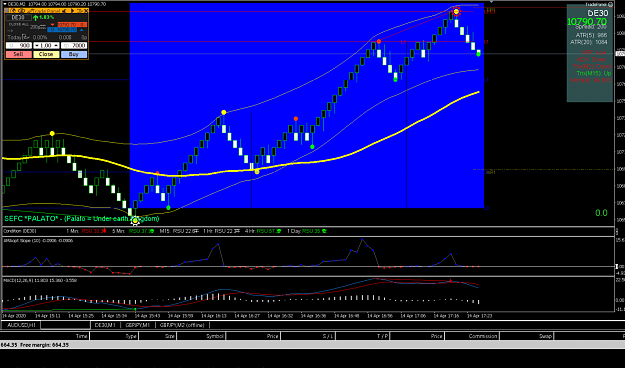
Task: Close the Trade Panel with X icon
Action: pos(86,11)
